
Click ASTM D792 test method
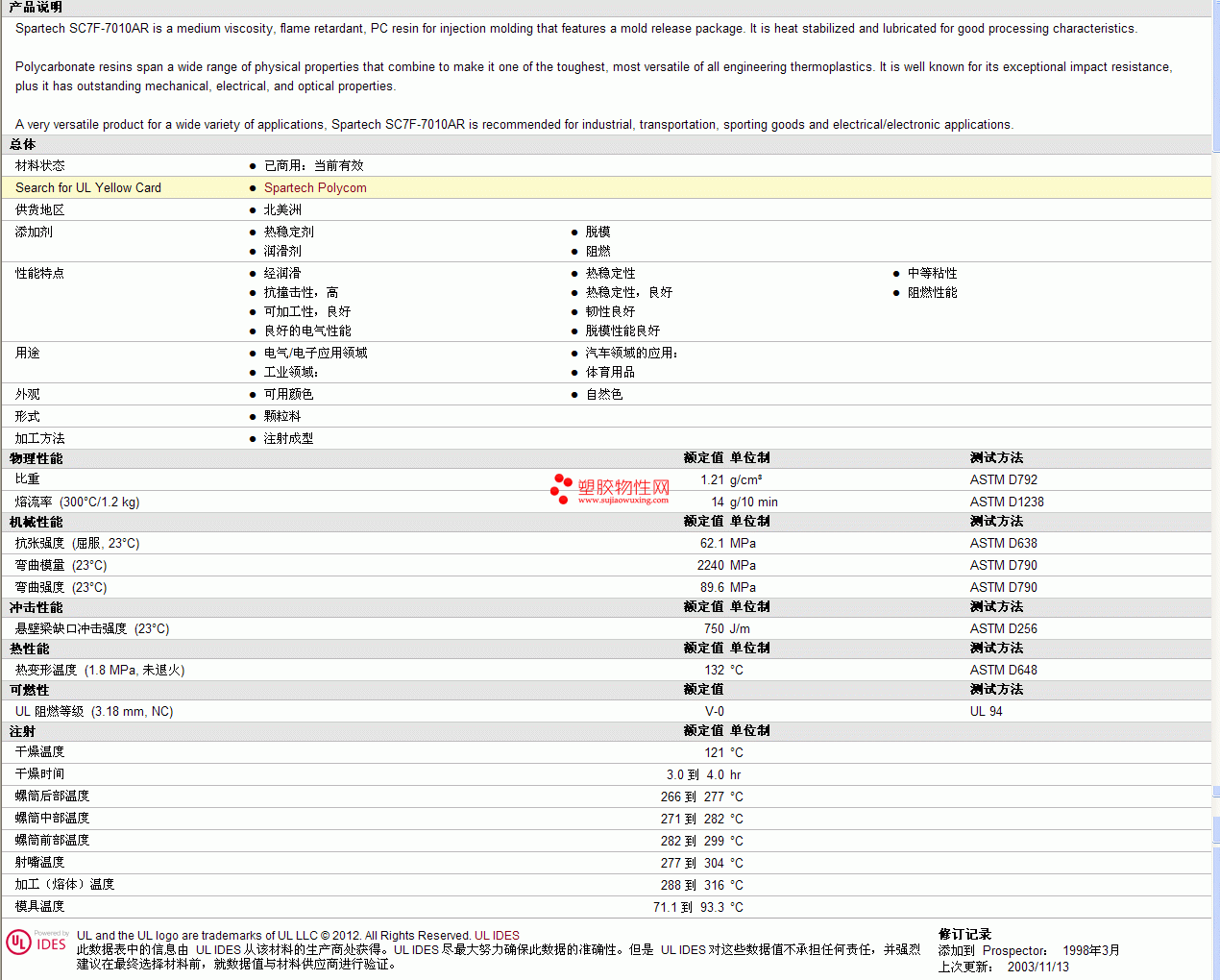(1004, 479)
